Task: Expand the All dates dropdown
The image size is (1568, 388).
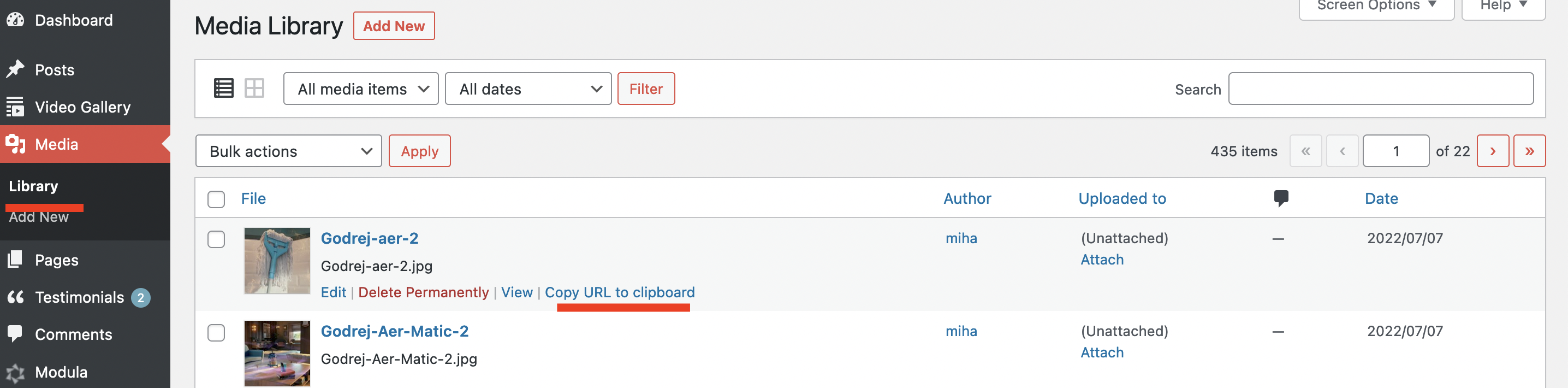Action: tap(528, 89)
